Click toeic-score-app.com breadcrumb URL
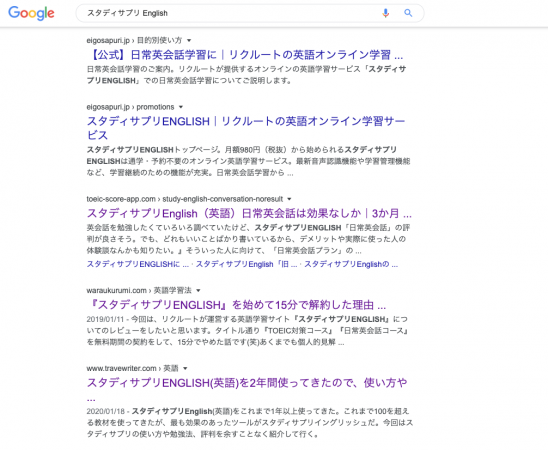The image size is (548, 450). (185, 199)
